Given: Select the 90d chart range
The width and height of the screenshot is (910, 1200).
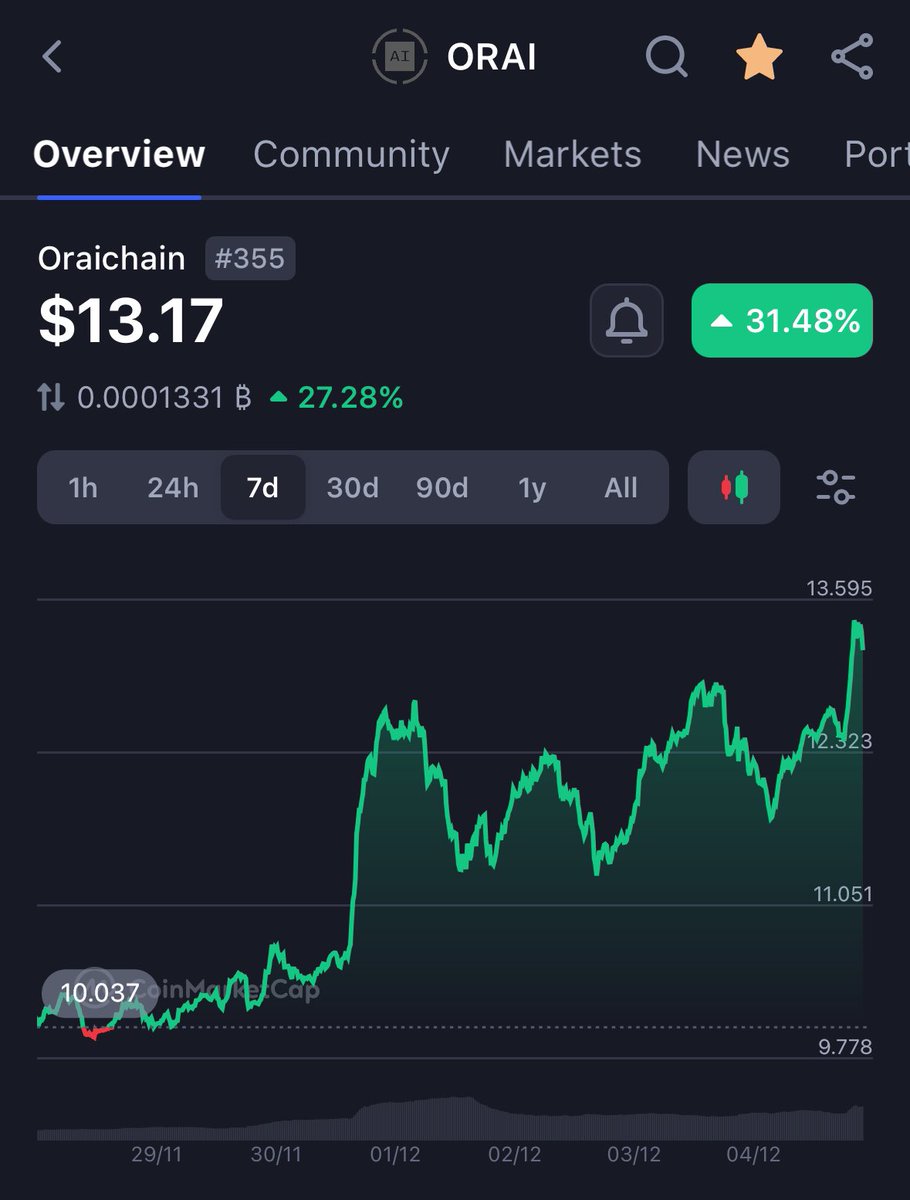Looking at the screenshot, I should [441, 488].
